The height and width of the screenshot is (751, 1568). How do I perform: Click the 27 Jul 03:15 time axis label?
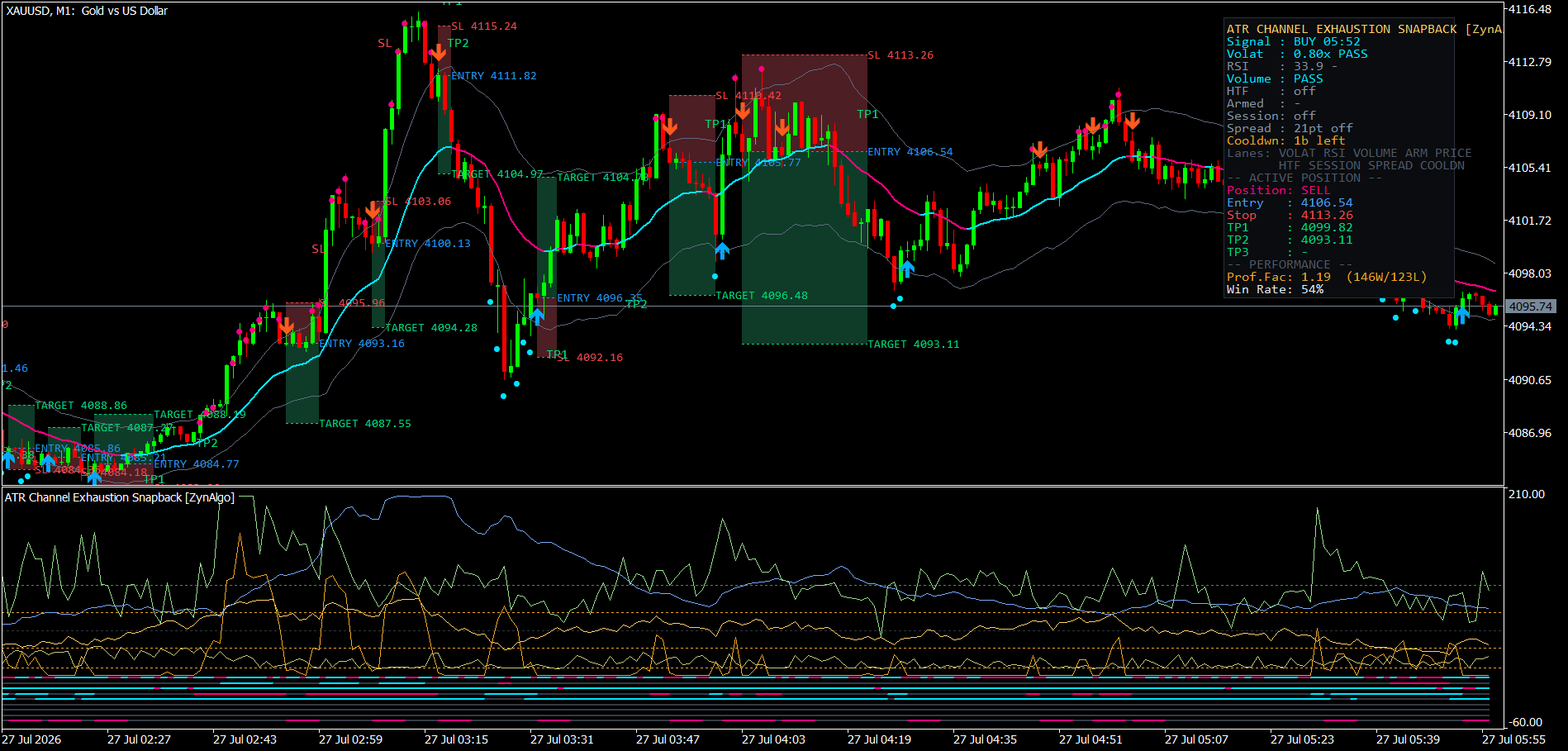pyautogui.click(x=456, y=739)
